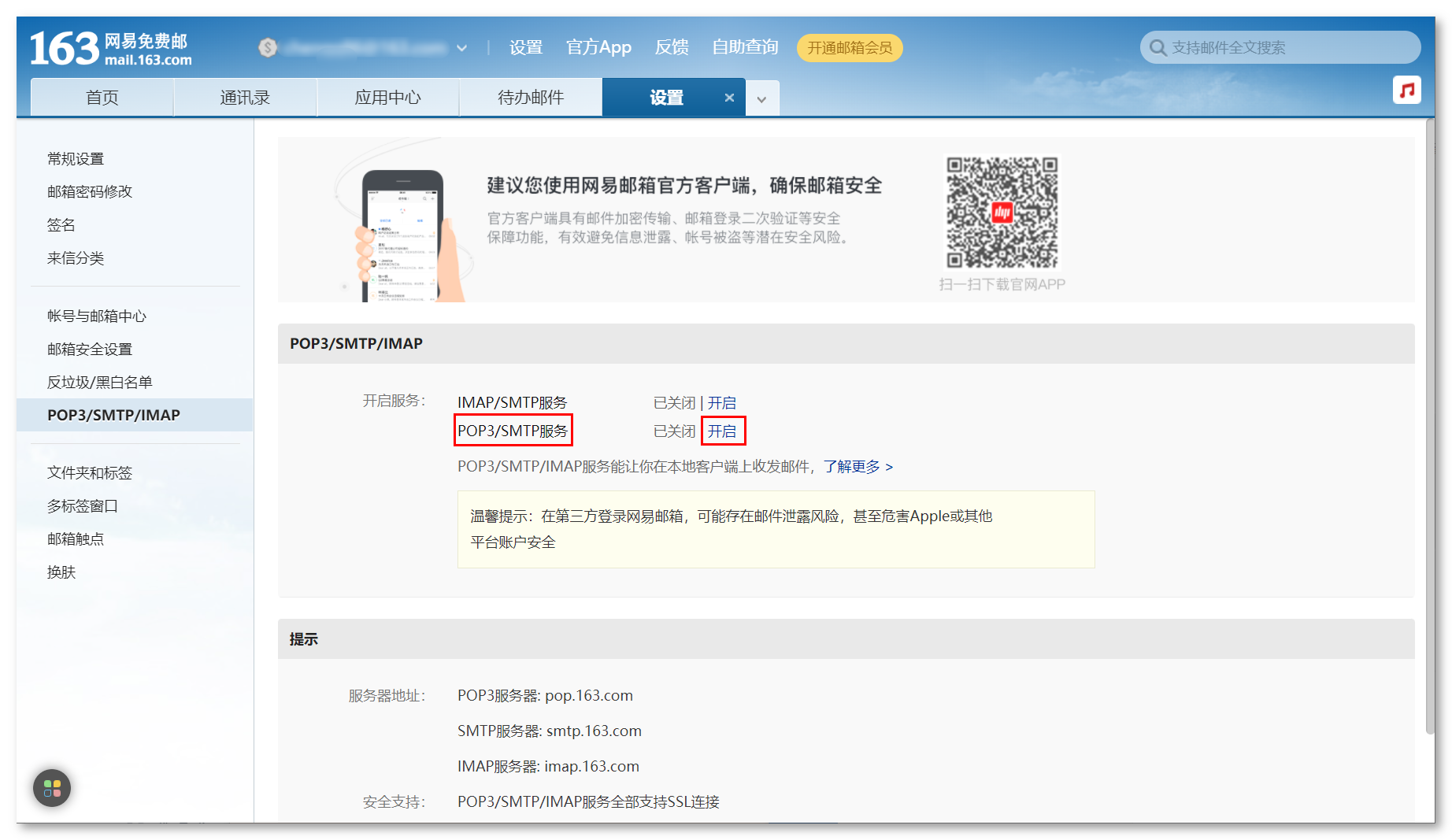Open 官方App link in header

598,47
